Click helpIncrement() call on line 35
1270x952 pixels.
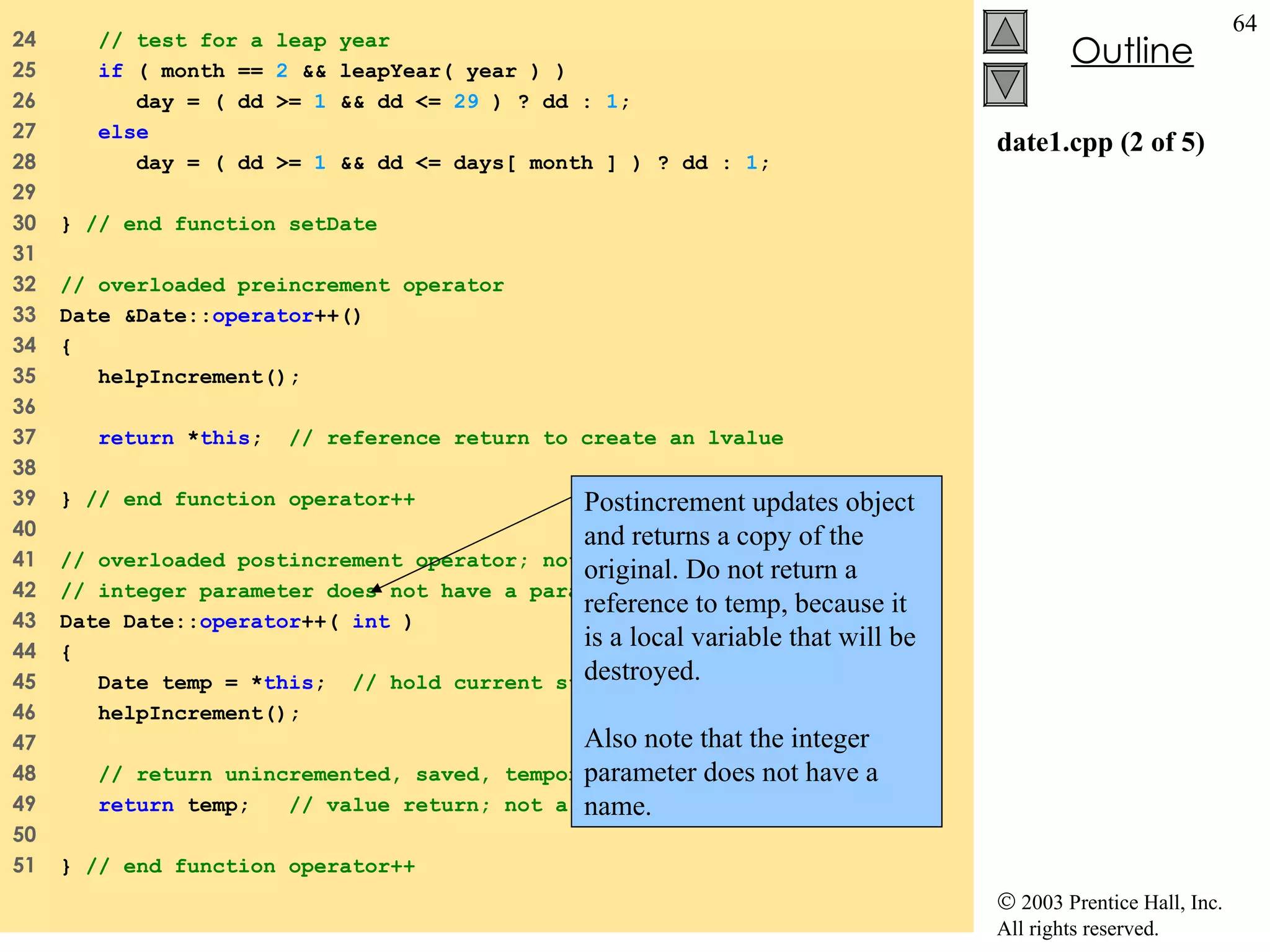[199, 377]
